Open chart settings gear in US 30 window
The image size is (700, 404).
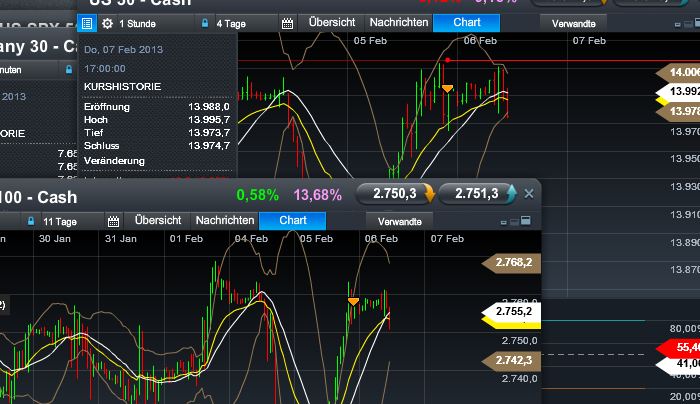(107, 23)
